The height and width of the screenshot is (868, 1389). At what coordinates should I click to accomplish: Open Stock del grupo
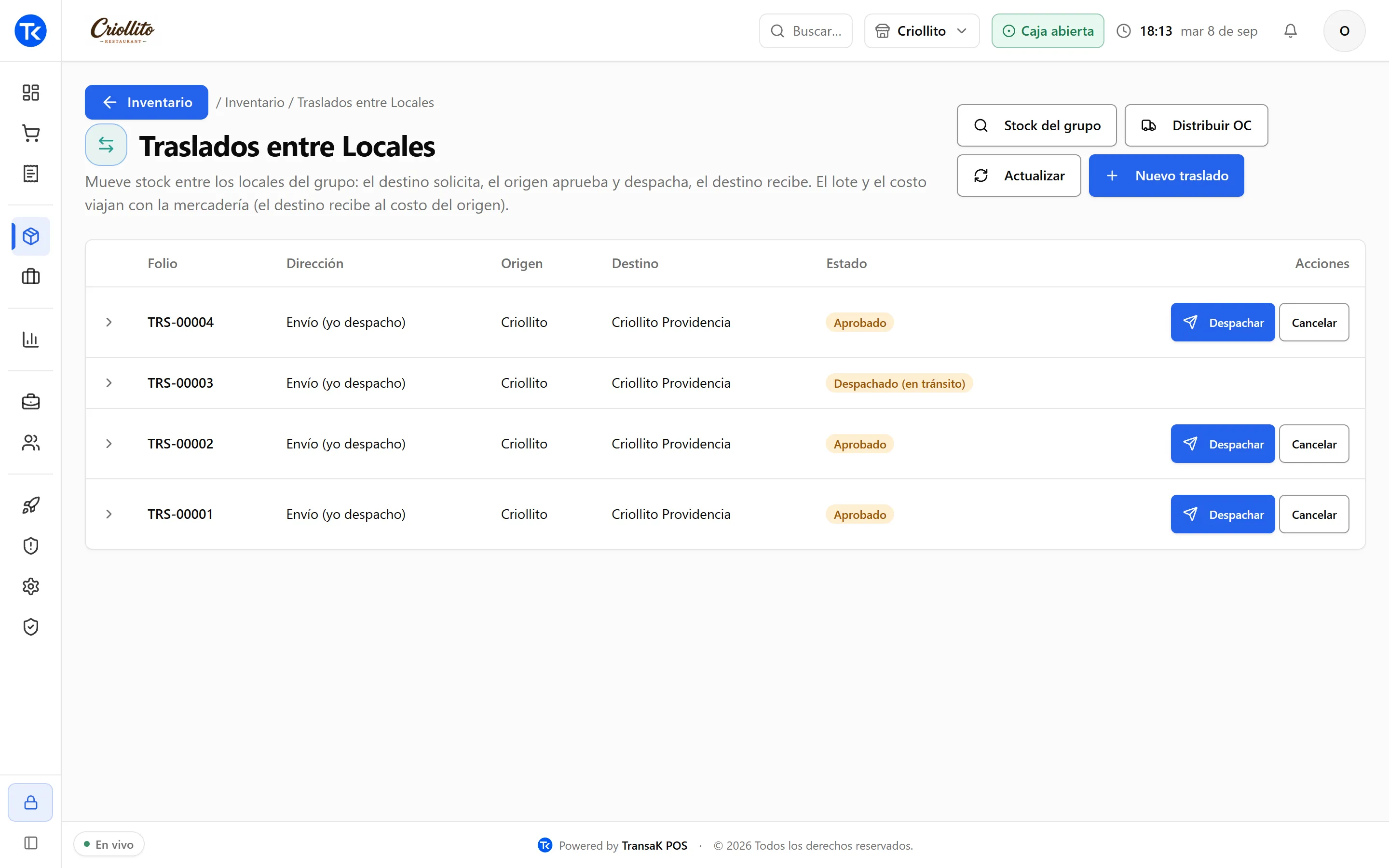[x=1036, y=125]
